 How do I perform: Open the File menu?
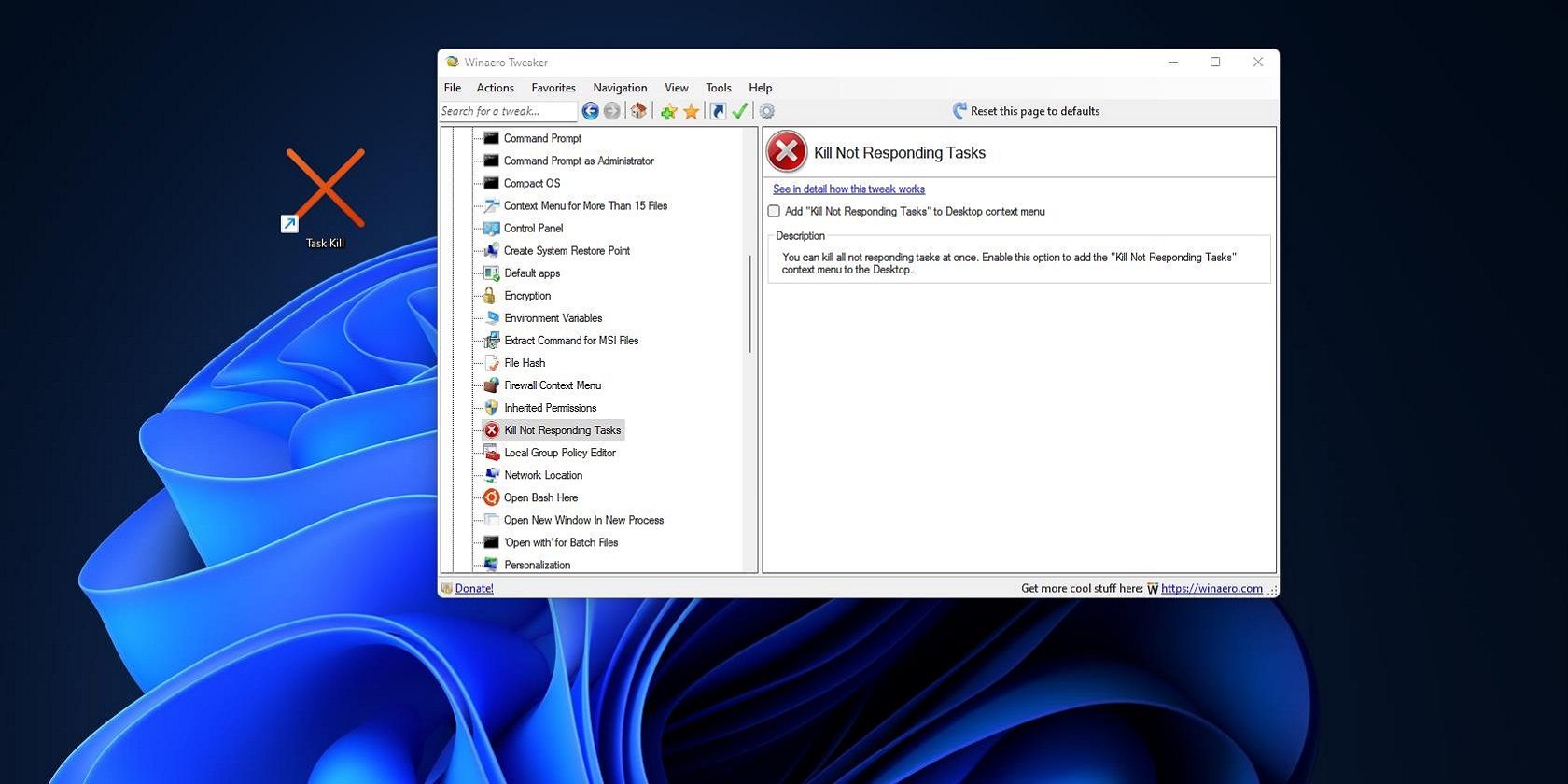click(x=453, y=88)
